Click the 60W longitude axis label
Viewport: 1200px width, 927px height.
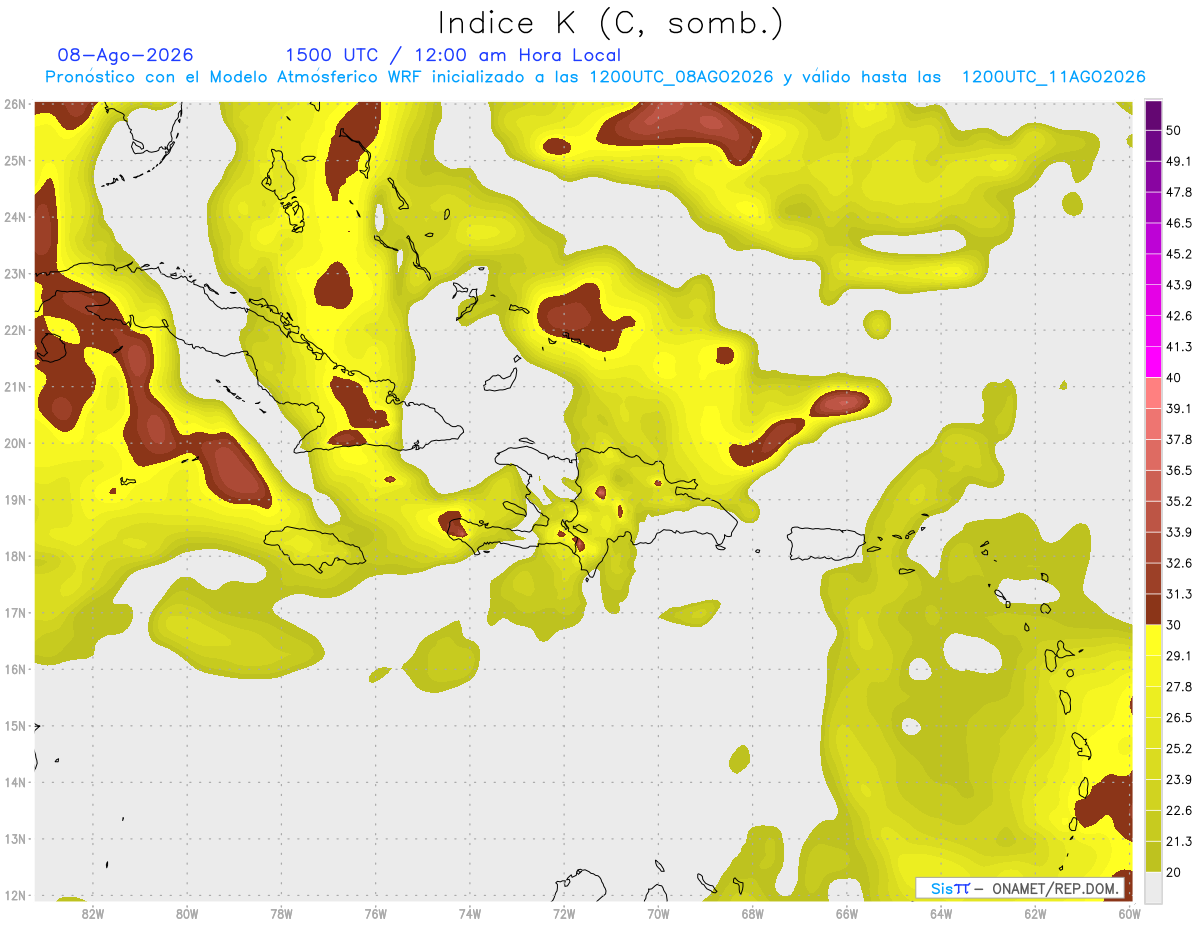[x=1129, y=913]
